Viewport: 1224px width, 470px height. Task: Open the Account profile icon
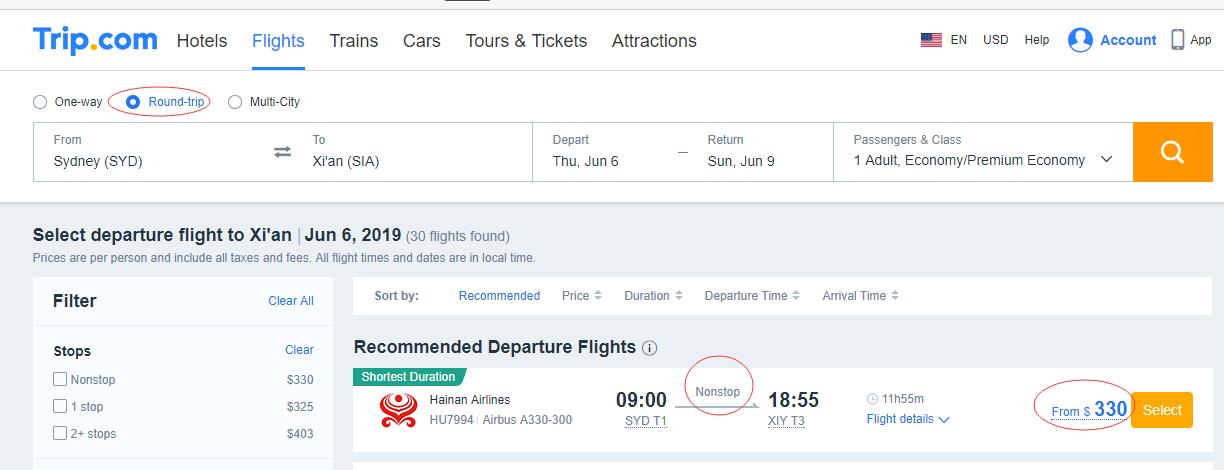tap(1080, 40)
